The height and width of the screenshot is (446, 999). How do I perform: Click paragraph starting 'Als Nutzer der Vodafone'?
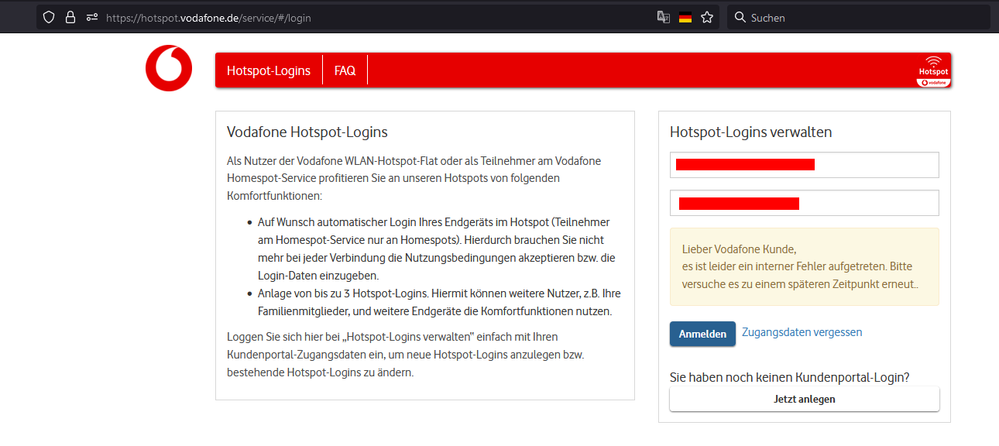click(x=414, y=178)
